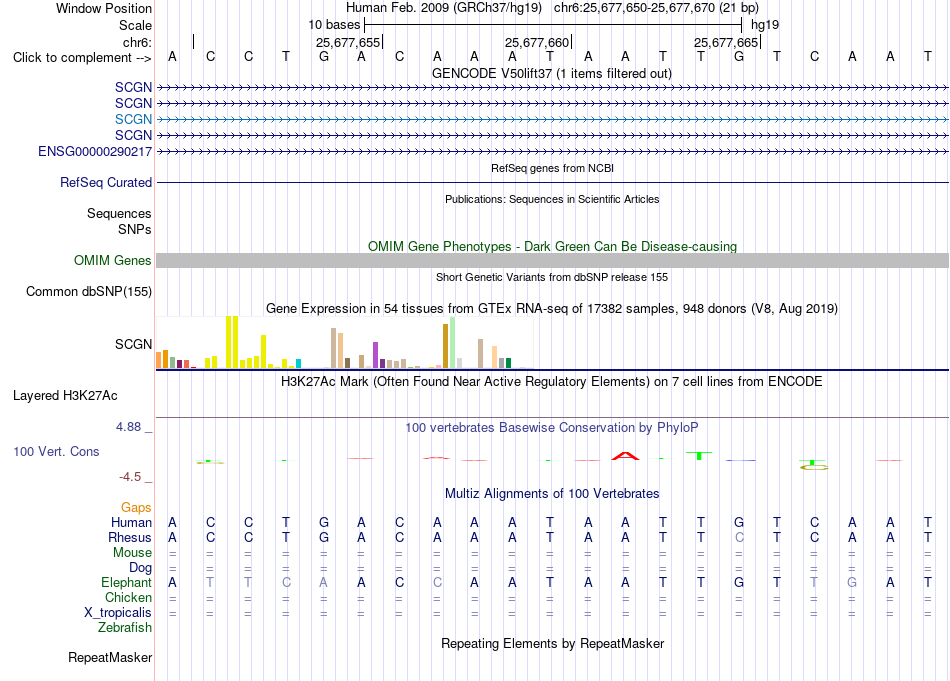Click the Common dbSNP(155) label
Screen dimensions: 950x681
89,291
